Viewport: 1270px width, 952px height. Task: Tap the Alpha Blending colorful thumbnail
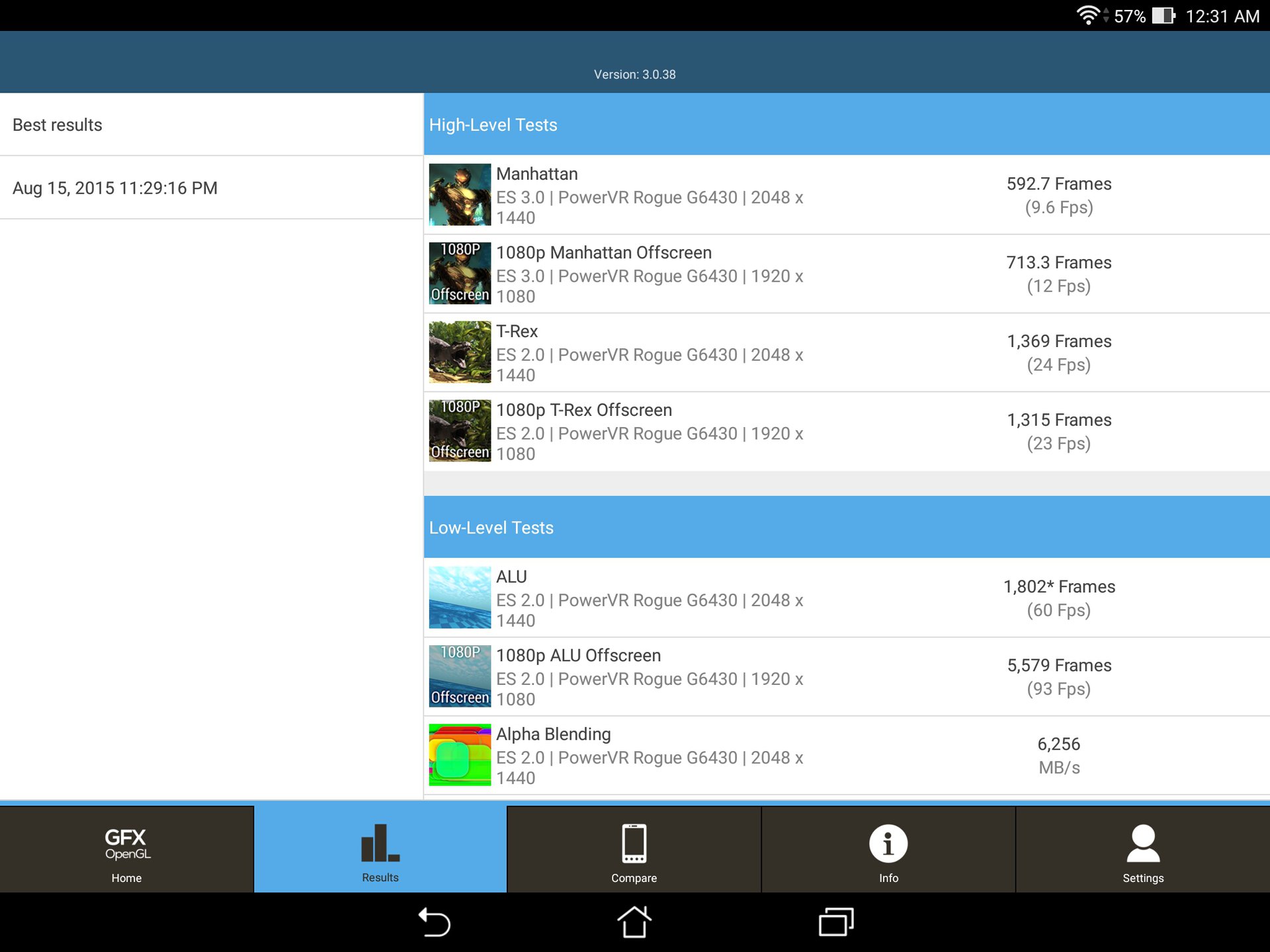[460, 755]
